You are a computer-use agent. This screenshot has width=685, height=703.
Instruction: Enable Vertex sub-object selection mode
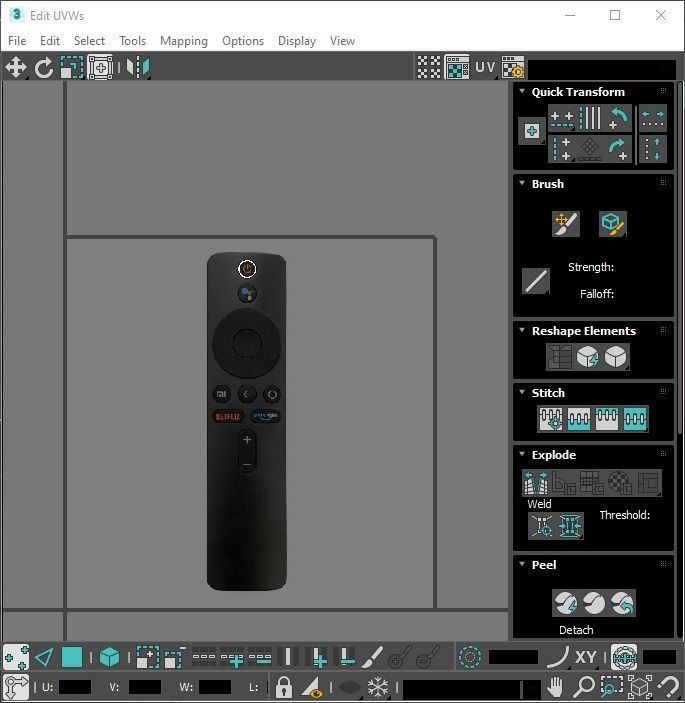[16, 658]
